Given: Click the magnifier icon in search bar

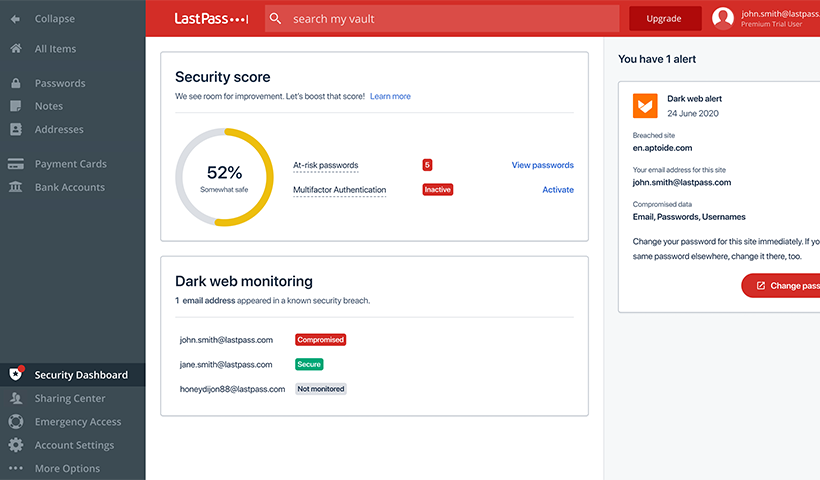Looking at the screenshot, I should [275, 19].
